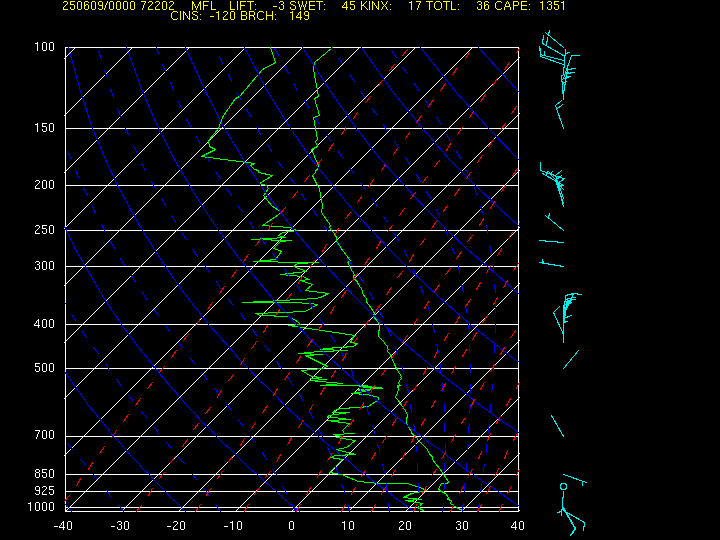Click the BRCH value 149
Viewport: 720px width, 540px height.
(299, 16)
